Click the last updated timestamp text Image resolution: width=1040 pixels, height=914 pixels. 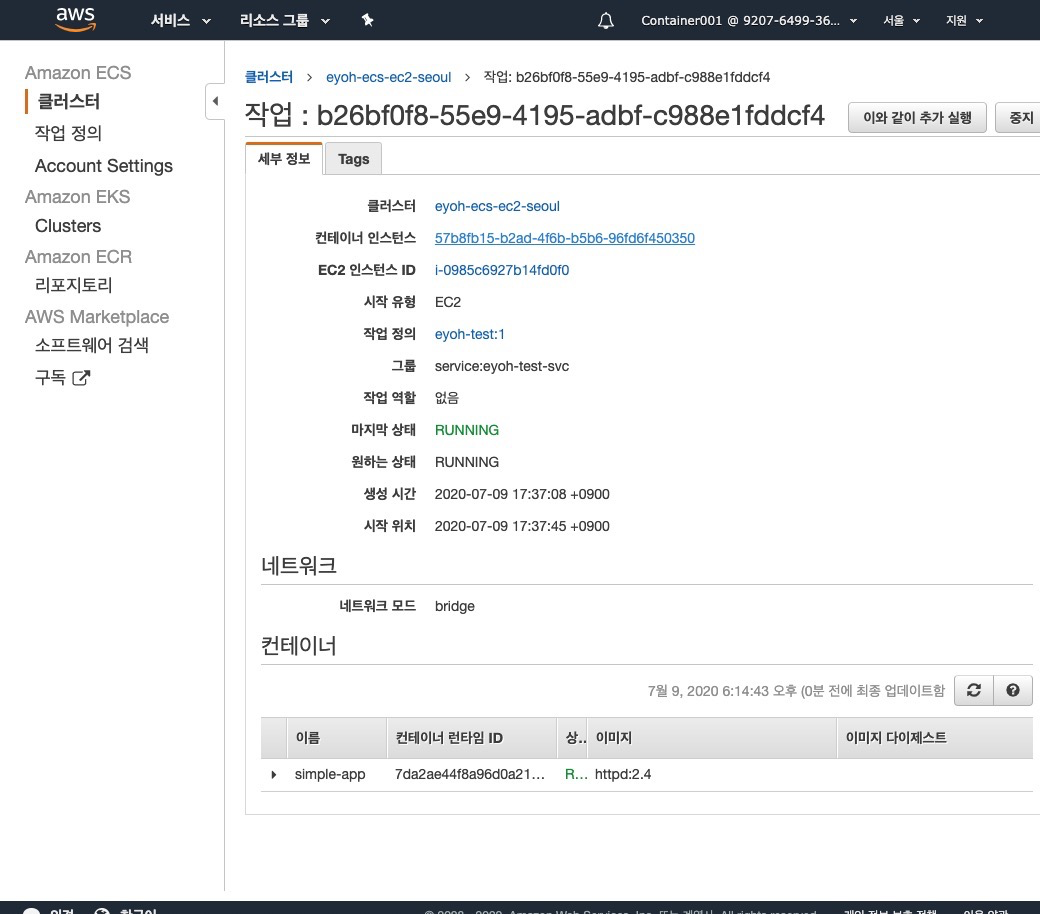pos(796,690)
